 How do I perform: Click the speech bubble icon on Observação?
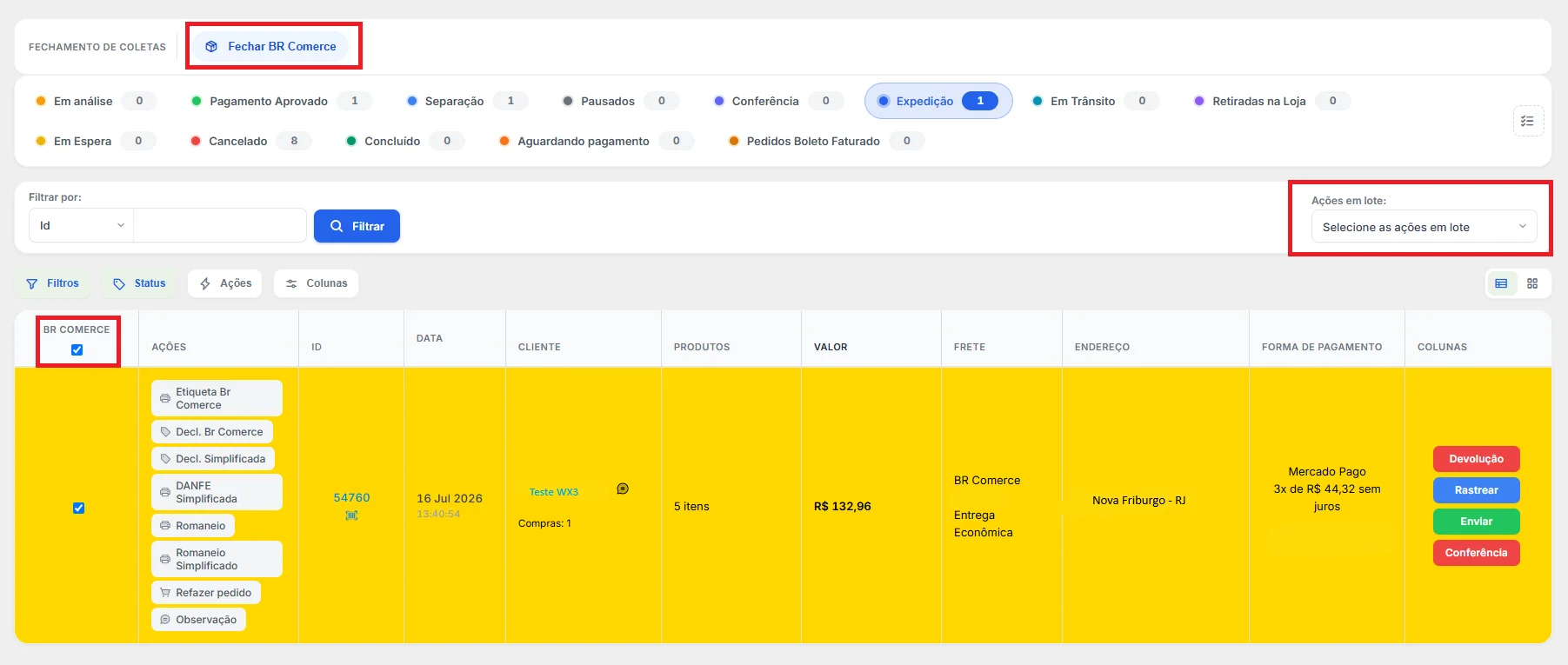(165, 620)
